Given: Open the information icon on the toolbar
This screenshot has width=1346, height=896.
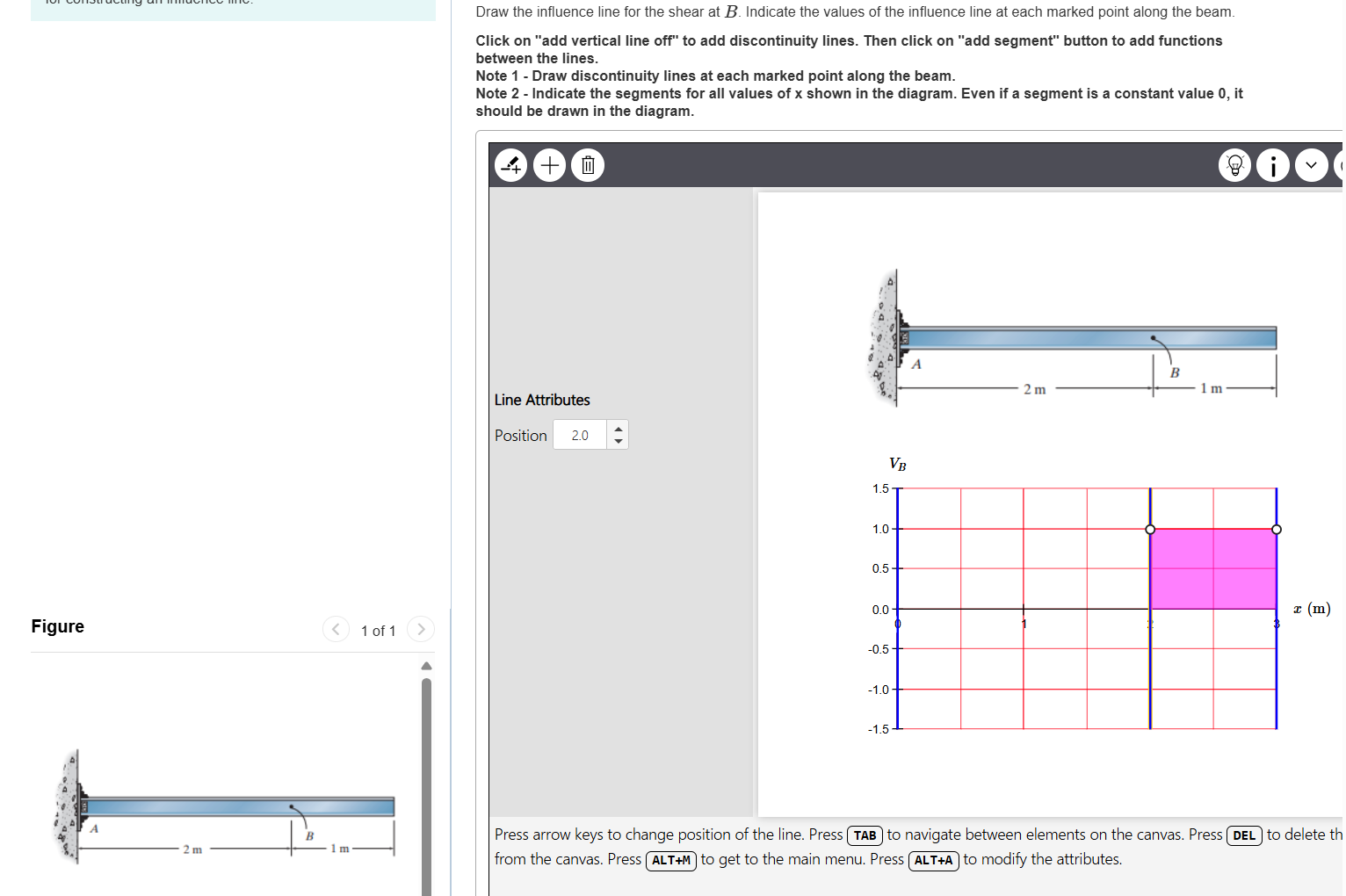Looking at the screenshot, I should pyautogui.click(x=1273, y=165).
